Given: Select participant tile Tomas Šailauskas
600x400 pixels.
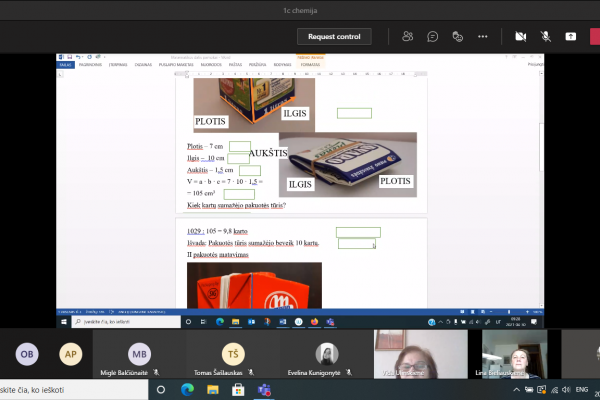Looking at the screenshot, I should pyautogui.click(x=233, y=354).
